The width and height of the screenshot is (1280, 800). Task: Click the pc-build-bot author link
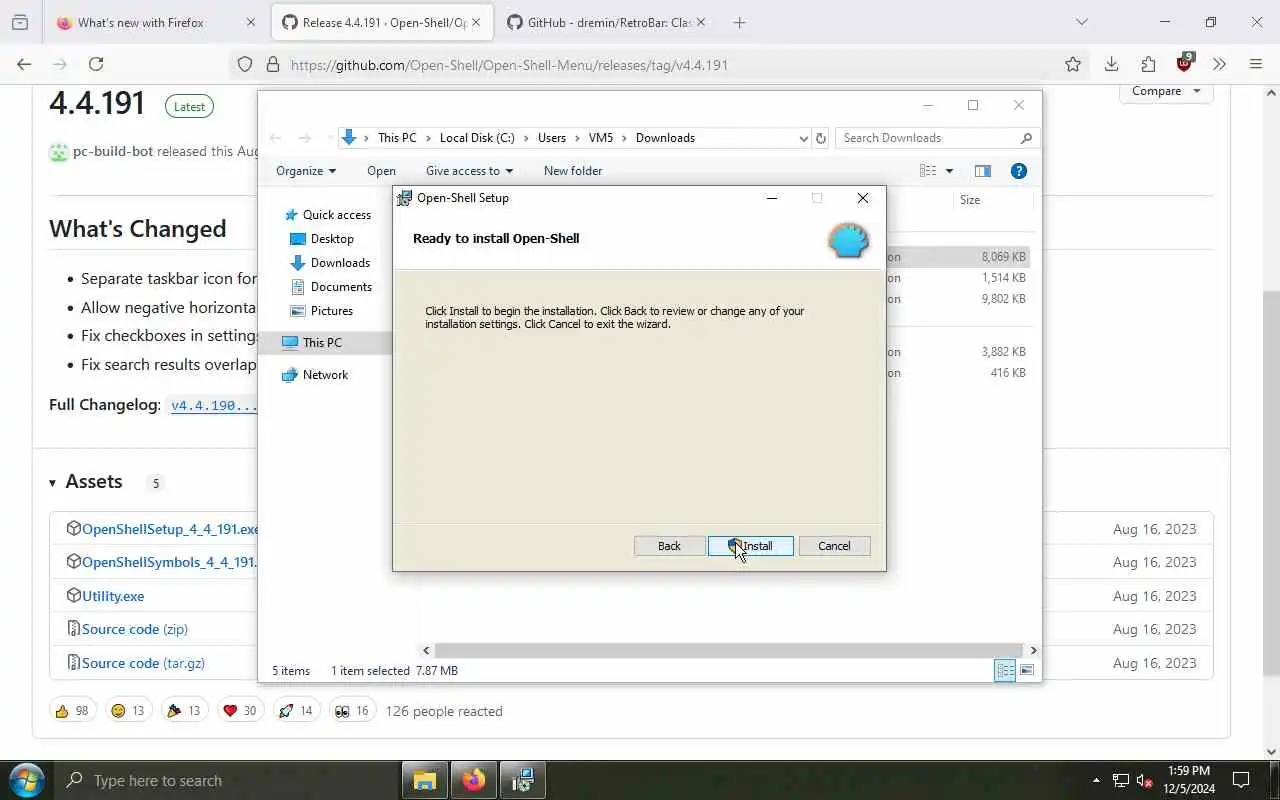tap(113, 151)
